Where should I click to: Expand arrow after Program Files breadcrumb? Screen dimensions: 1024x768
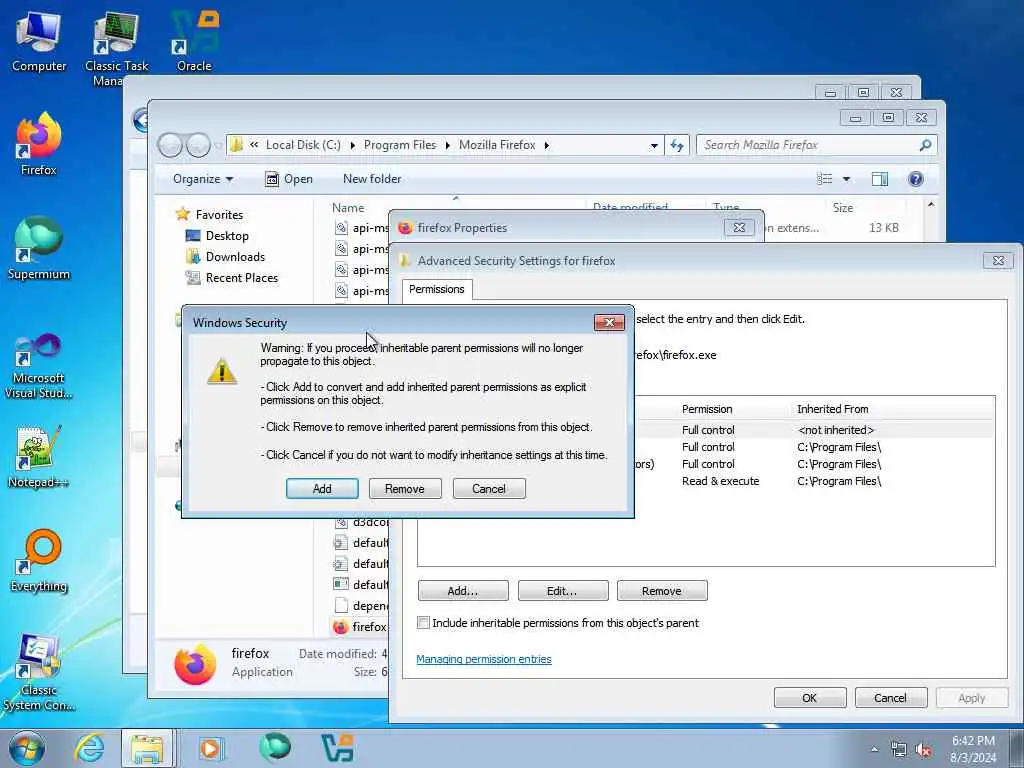447,145
